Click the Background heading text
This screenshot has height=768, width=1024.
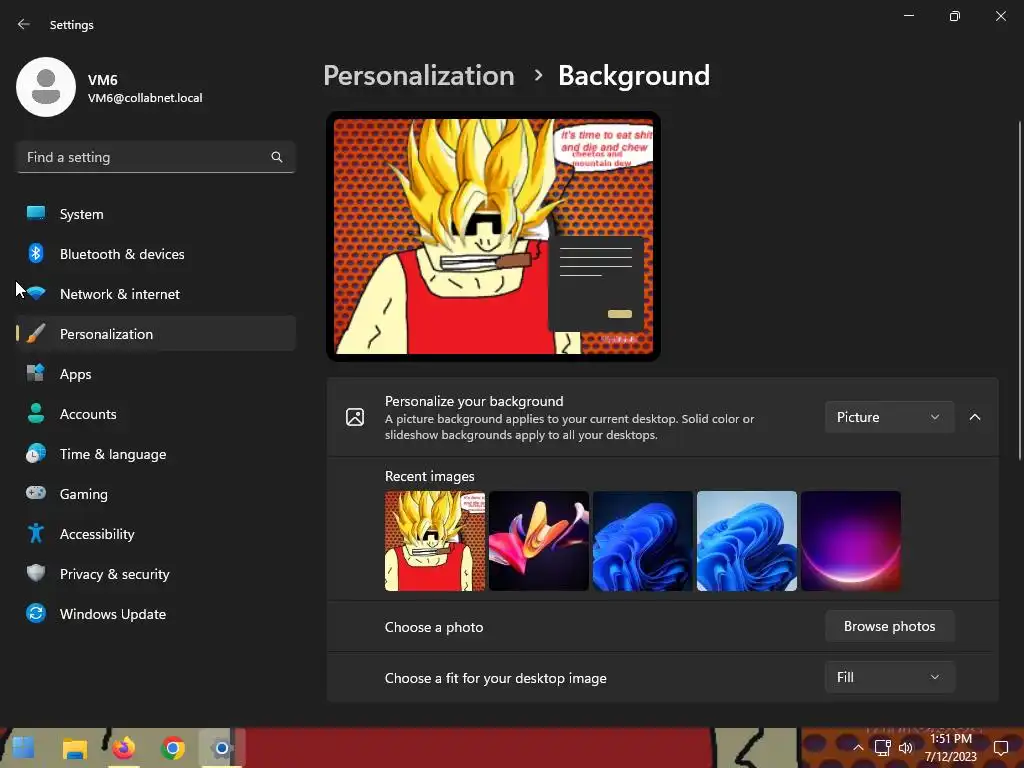[x=634, y=76]
